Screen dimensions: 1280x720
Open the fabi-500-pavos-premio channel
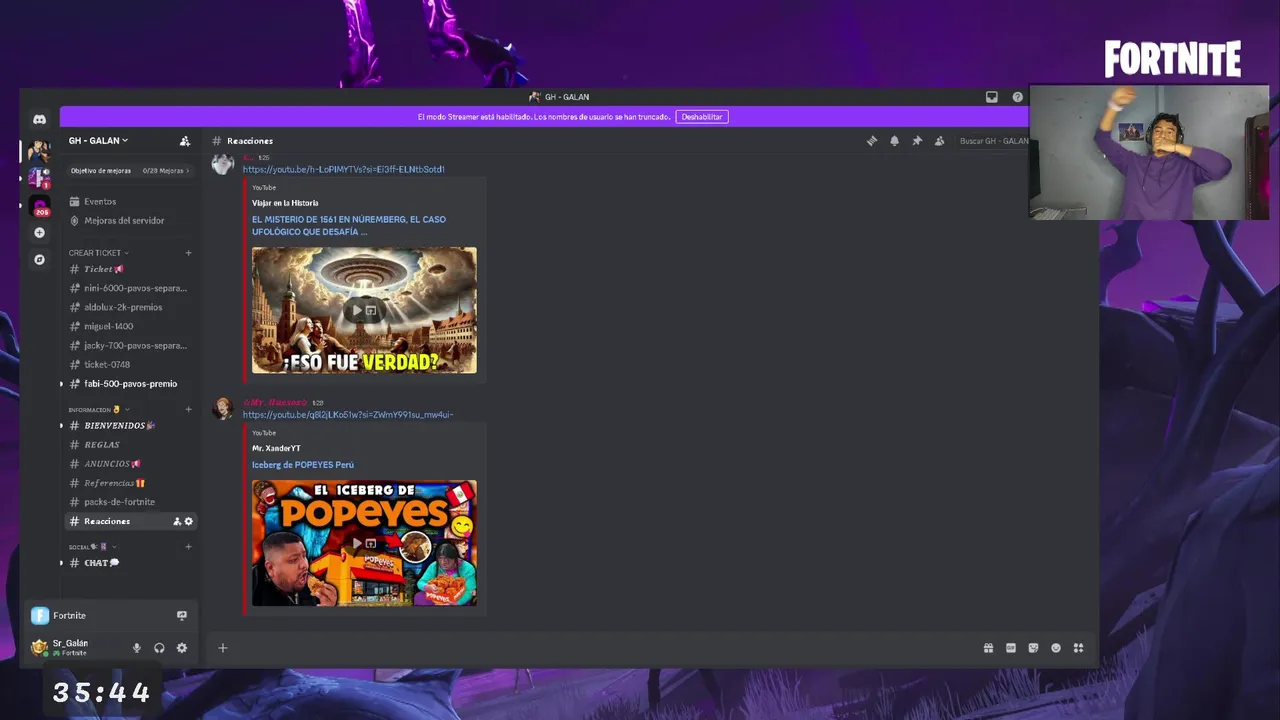(128, 383)
